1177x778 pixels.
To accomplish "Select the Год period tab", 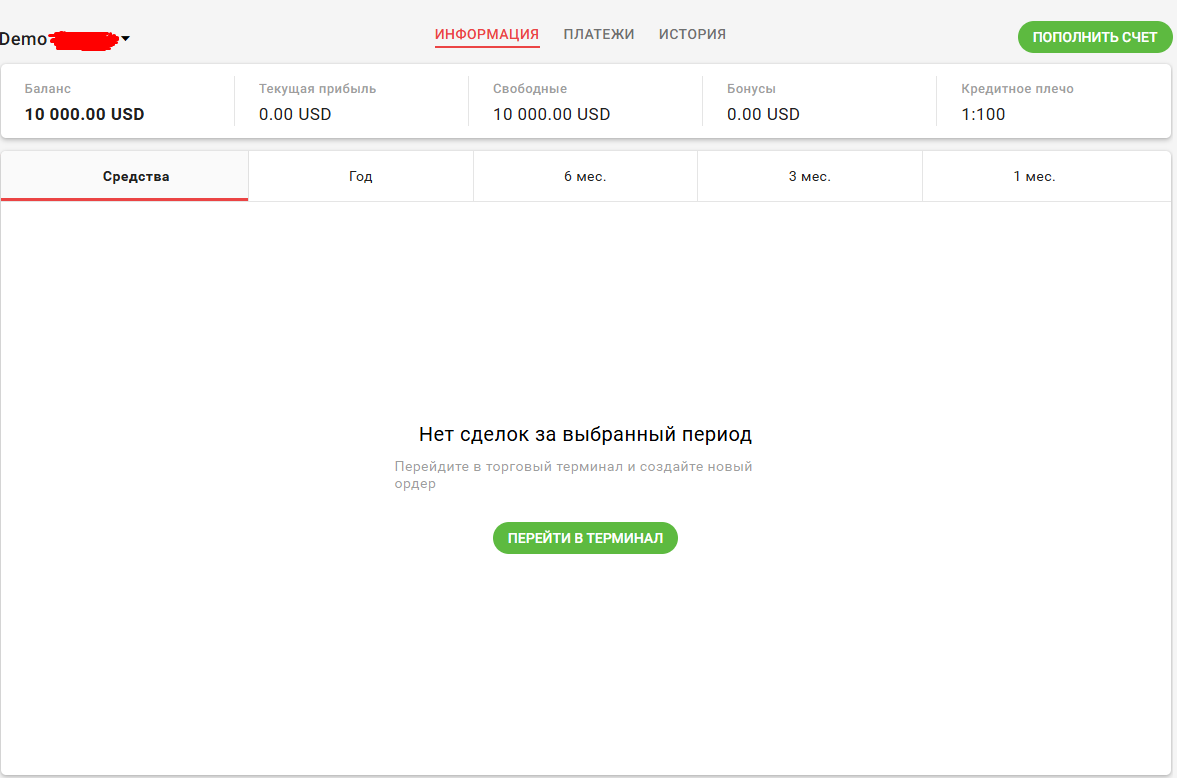I will (360, 176).
